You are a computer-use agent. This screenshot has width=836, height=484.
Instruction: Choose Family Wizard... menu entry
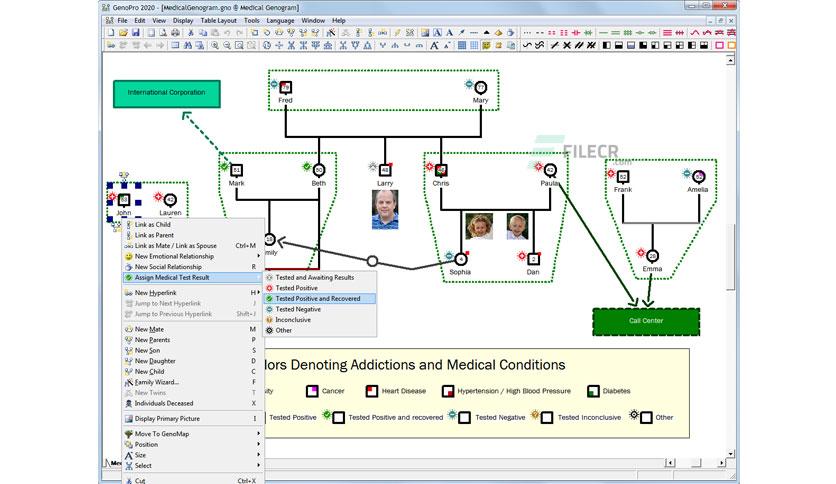192,382
